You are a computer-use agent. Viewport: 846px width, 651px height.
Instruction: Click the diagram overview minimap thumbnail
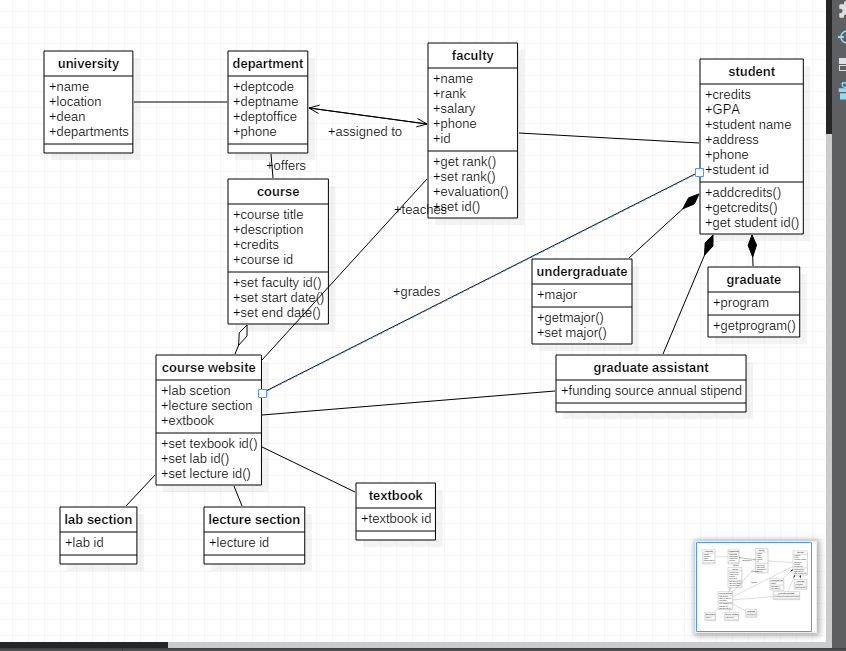(754, 587)
